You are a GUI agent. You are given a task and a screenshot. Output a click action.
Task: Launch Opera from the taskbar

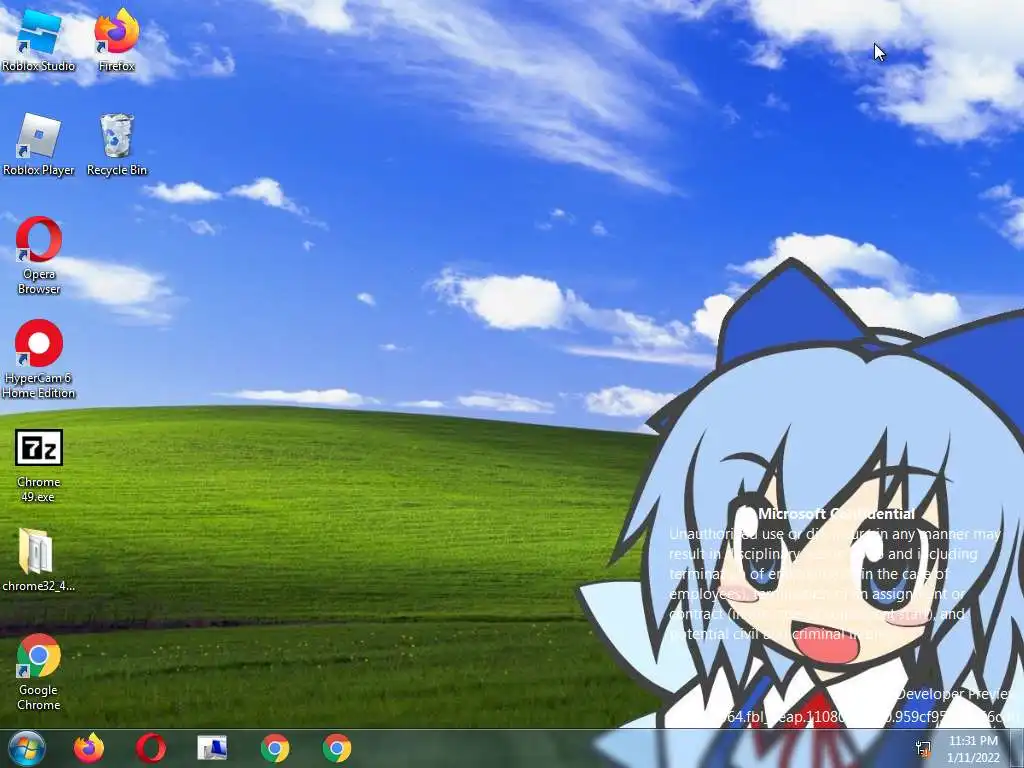151,748
